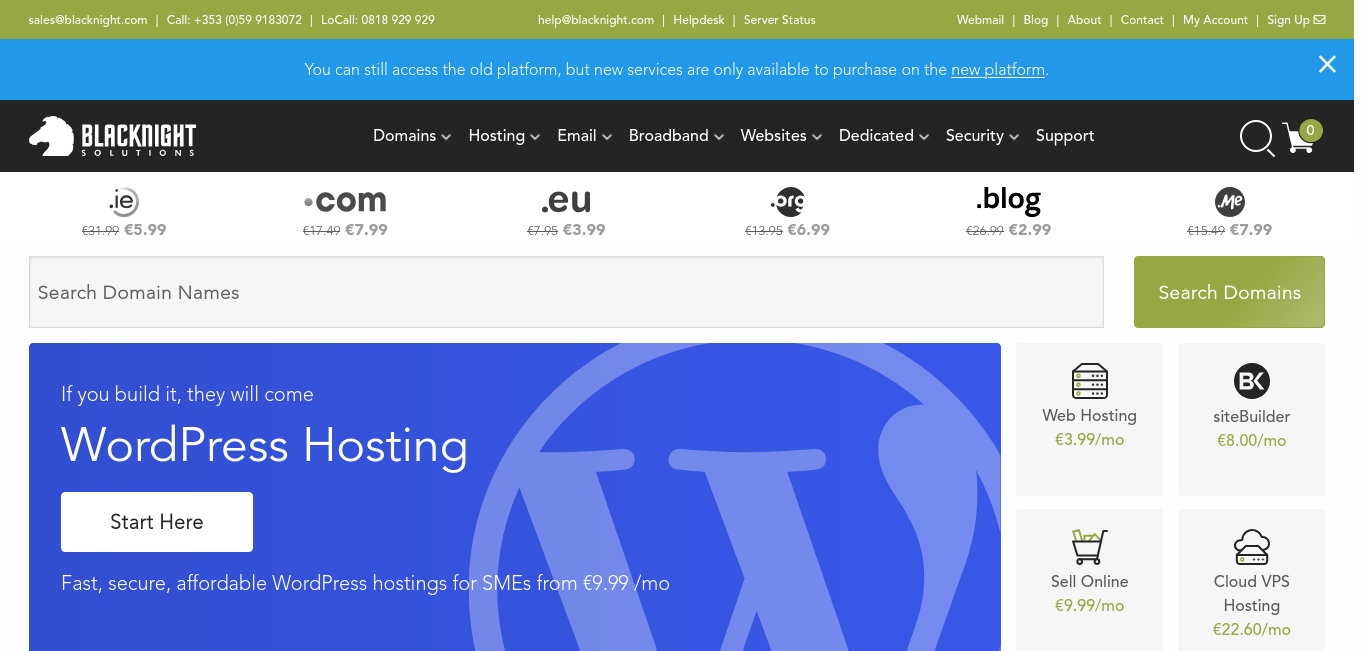1366x651 pixels.
Task: Open My Account
Action: point(1215,20)
